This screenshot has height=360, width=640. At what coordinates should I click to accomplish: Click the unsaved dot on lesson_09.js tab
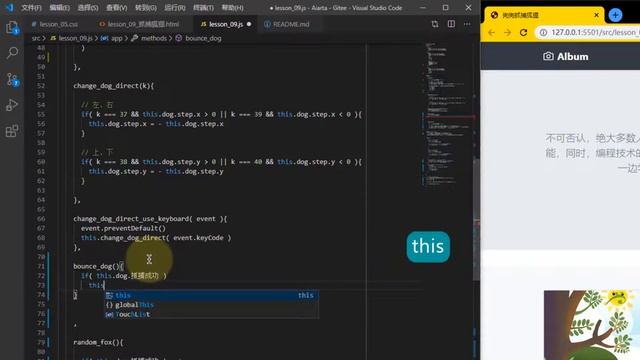pos(249,24)
